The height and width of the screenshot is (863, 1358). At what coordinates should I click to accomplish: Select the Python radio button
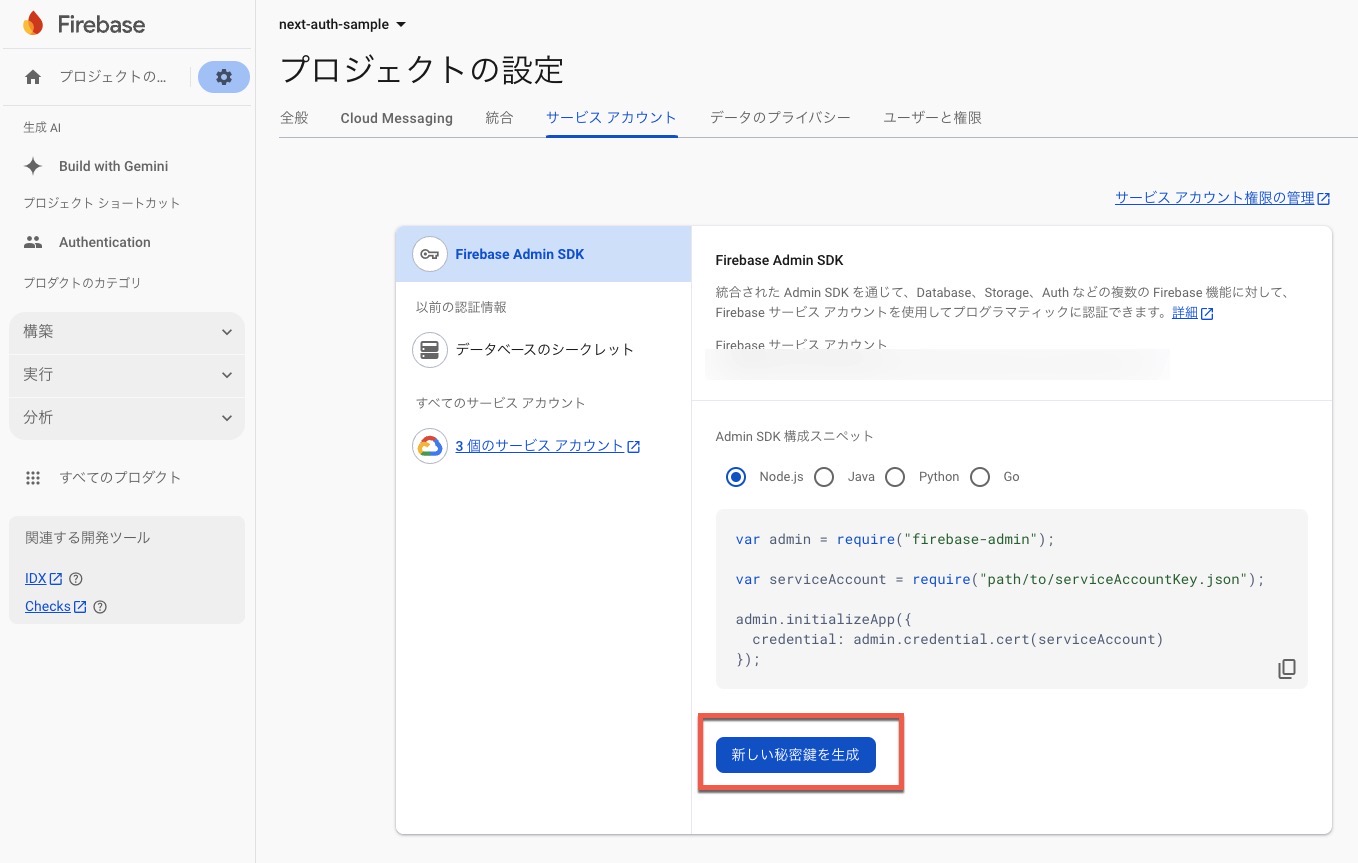point(895,477)
